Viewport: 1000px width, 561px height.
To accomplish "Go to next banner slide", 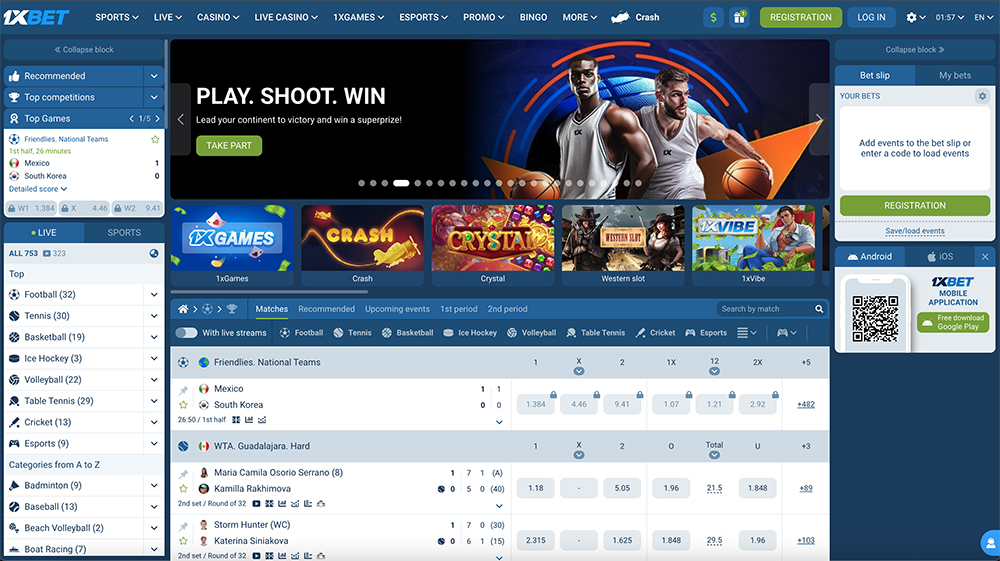I will click(819, 119).
